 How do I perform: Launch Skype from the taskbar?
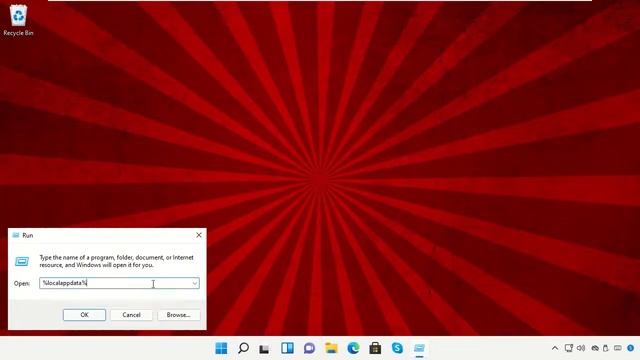(x=397, y=348)
